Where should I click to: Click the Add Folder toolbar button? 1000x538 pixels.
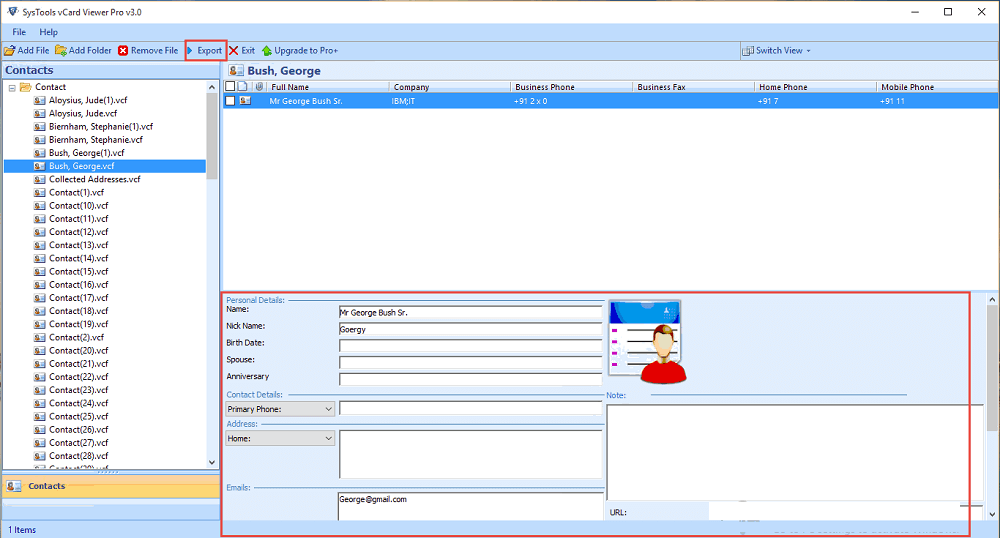tap(84, 50)
